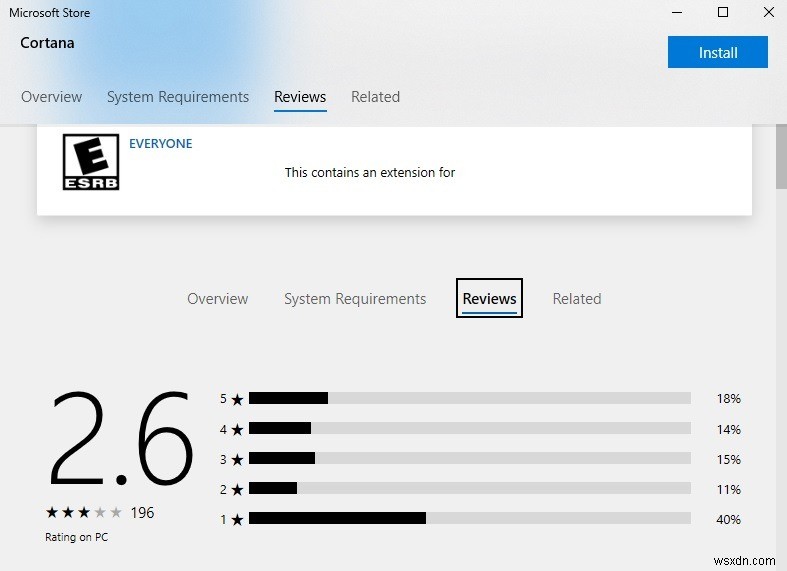Open System Requirements tab in the top header
This screenshot has height=571, width=787.
(x=178, y=96)
